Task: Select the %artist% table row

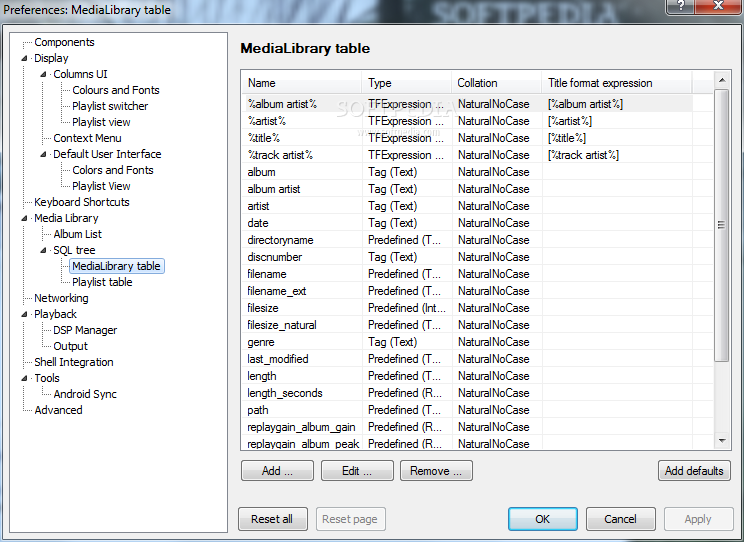Action: [467, 121]
